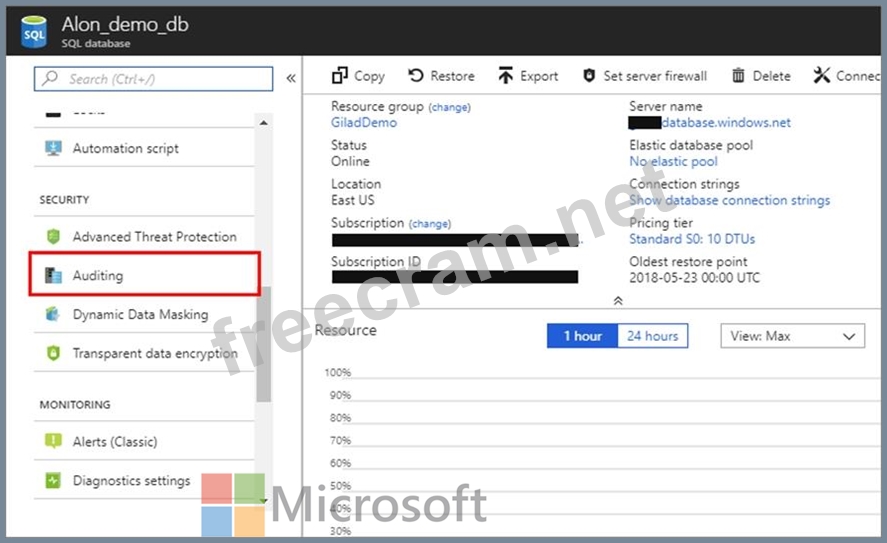The width and height of the screenshot is (887, 543).
Task: Click the sidebar scrollbar up arrow
Action: 264,122
